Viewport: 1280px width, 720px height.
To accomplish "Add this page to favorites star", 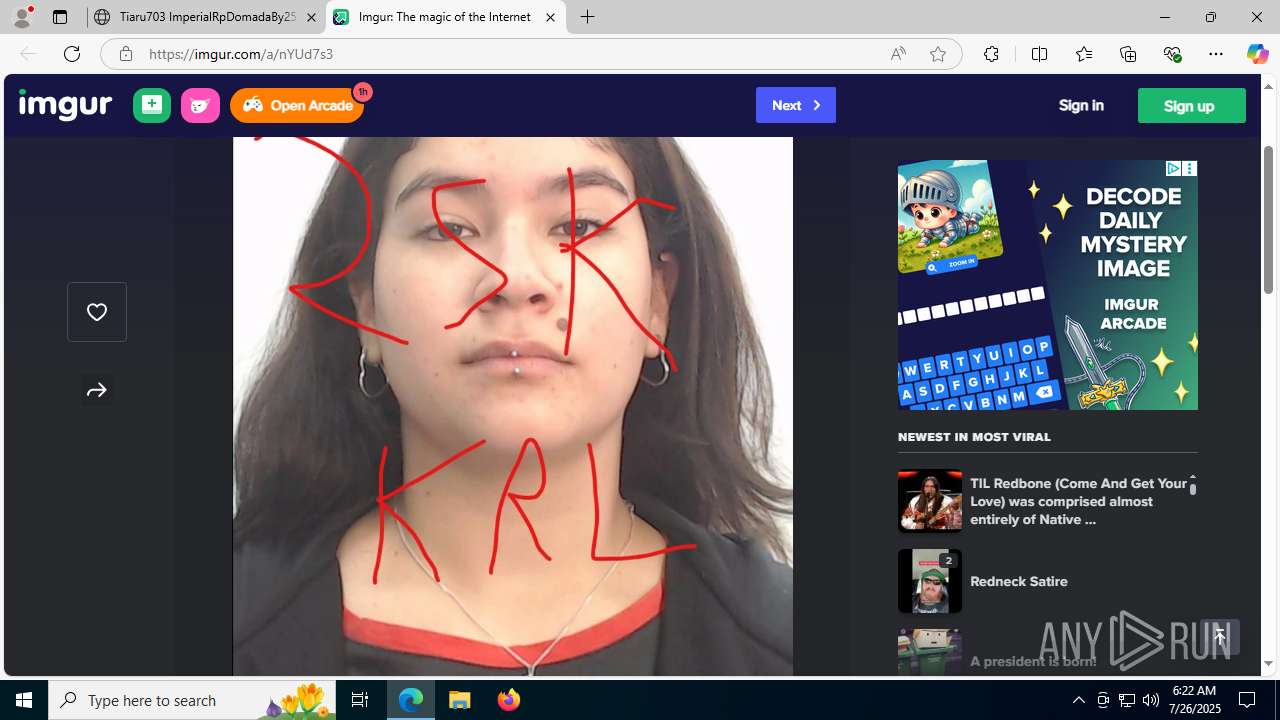I will pos(937,54).
